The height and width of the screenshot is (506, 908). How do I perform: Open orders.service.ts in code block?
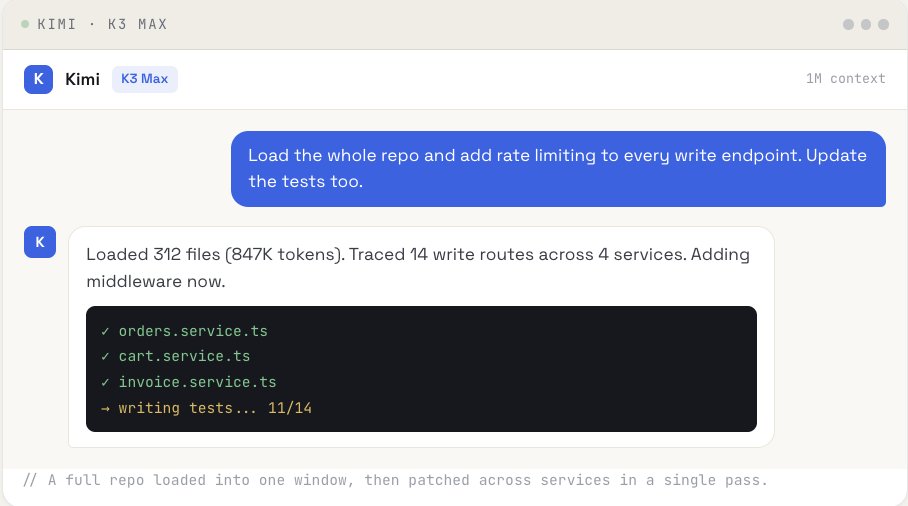pos(193,331)
